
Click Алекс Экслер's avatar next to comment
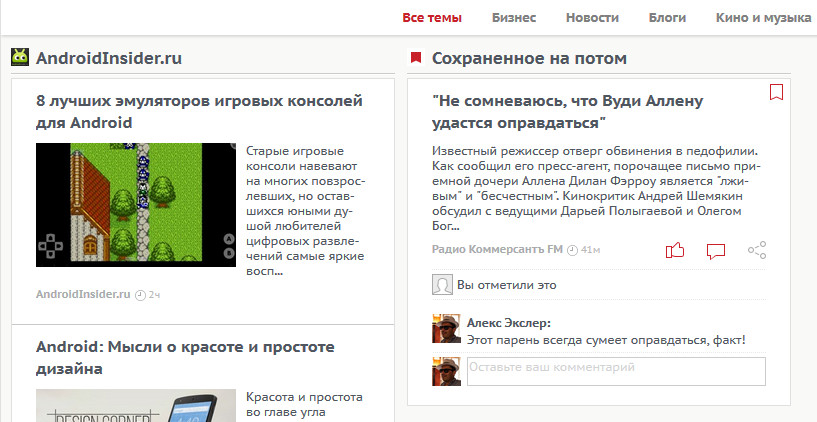click(x=445, y=329)
